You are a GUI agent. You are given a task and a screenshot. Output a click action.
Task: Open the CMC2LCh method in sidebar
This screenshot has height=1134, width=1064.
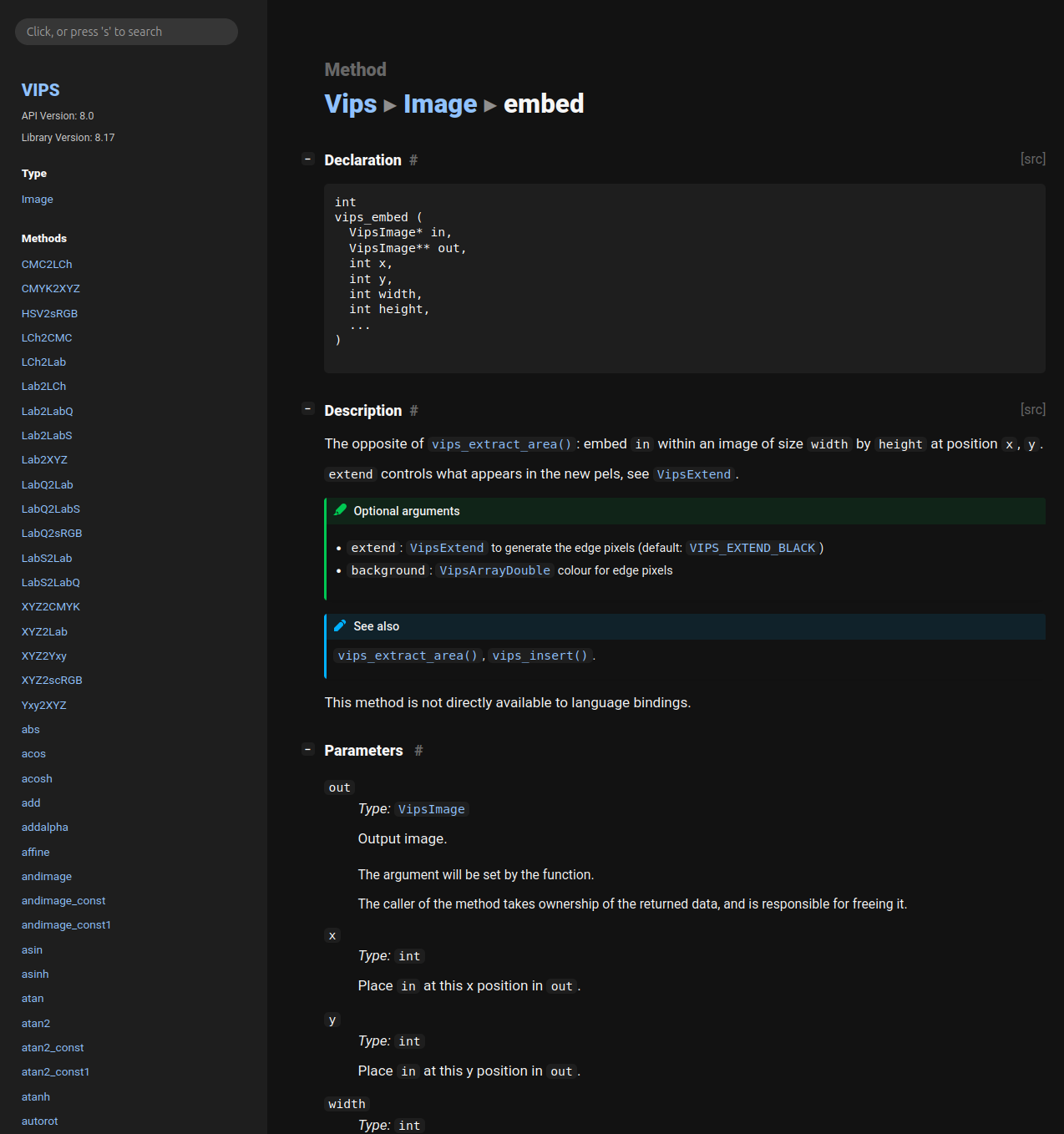click(x=47, y=265)
